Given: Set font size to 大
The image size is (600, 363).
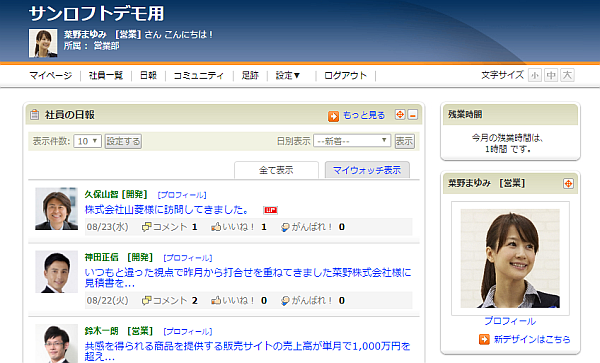Looking at the screenshot, I should 567,75.
